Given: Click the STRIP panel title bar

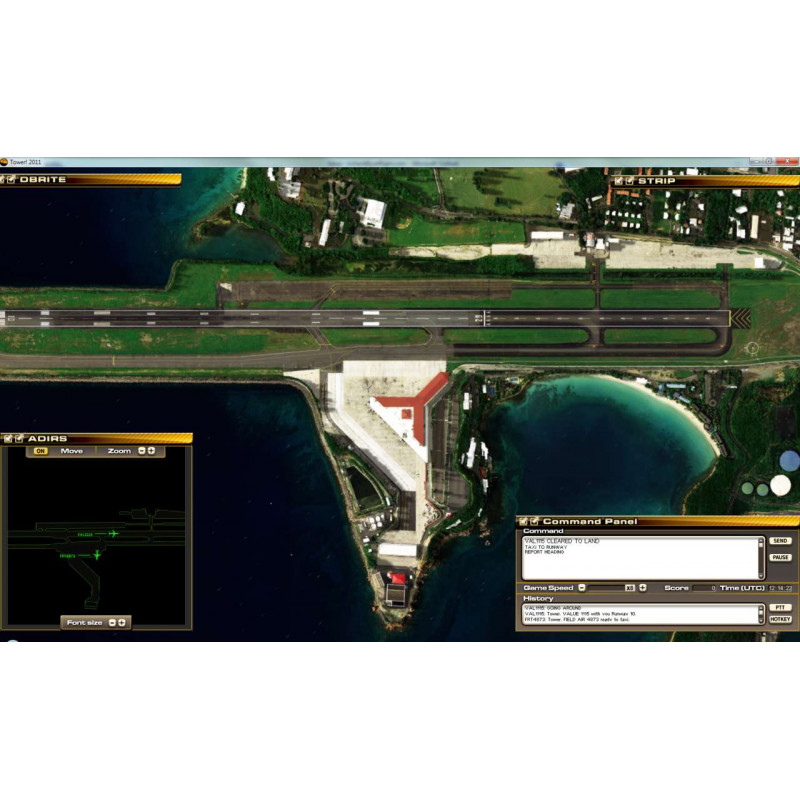Looking at the screenshot, I should pyautogui.click(x=705, y=181).
